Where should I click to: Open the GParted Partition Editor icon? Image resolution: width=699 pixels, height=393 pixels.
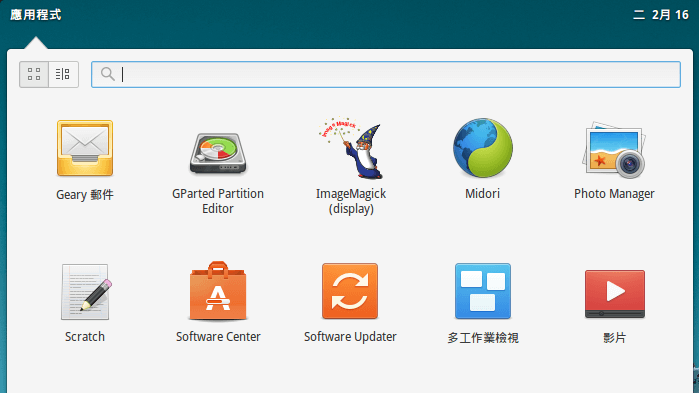click(218, 154)
